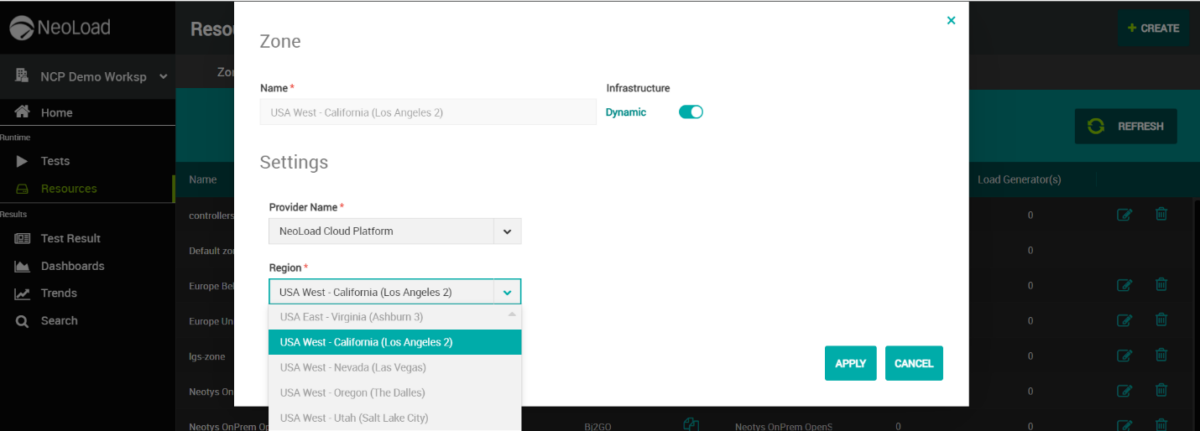Image resolution: width=1200 pixels, height=431 pixels.
Task: Choose USA West - Oregon (The Dalles)
Action: coord(394,392)
